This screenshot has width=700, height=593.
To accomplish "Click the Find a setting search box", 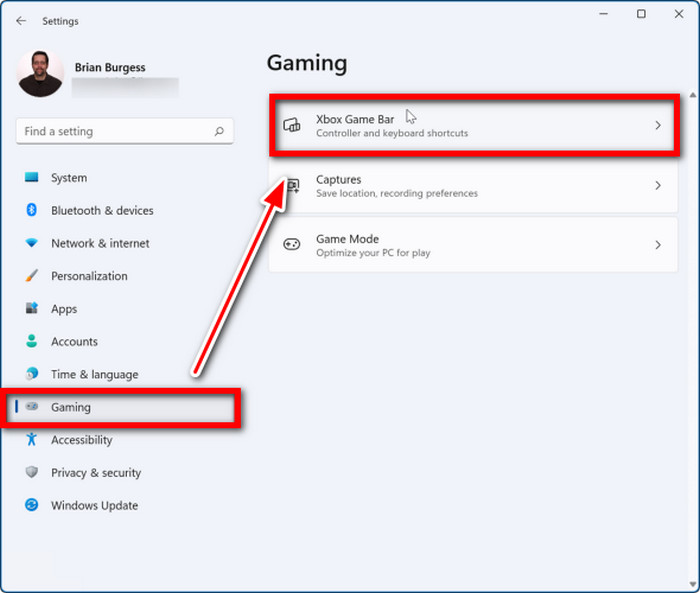I will click(125, 131).
